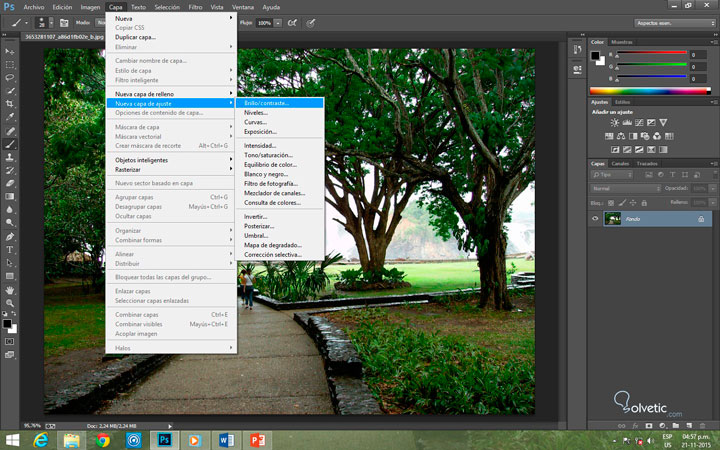Click Photoshop icon in Windows taskbar
The width and height of the screenshot is (720, 450).
164,440
